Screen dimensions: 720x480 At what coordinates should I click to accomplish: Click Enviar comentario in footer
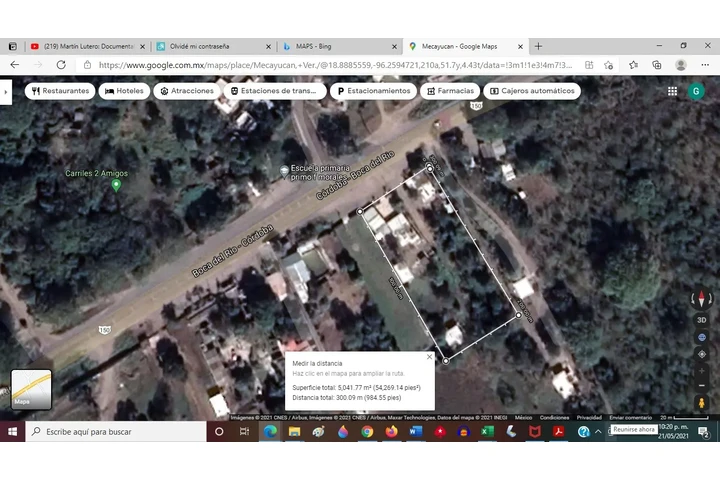click(630, 418)
